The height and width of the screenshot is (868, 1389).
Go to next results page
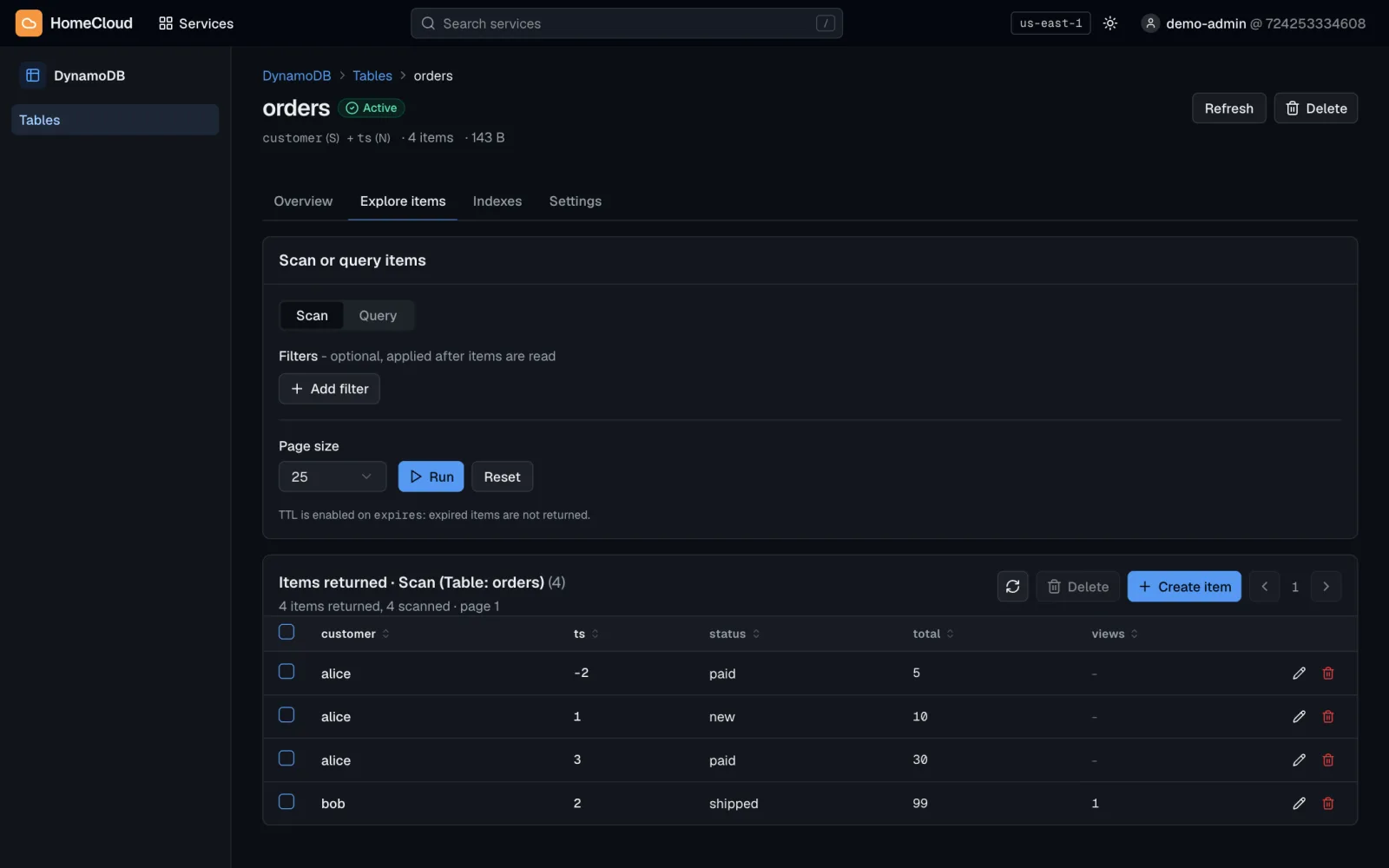click(1326, 587)
